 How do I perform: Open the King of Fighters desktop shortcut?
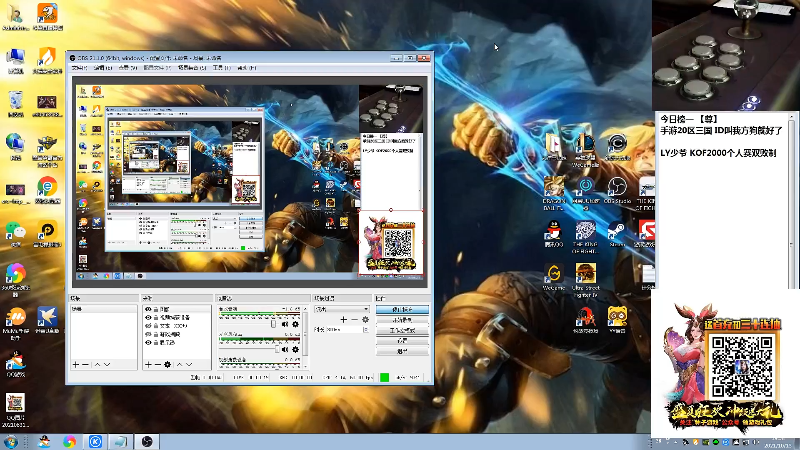pos(585,237)
